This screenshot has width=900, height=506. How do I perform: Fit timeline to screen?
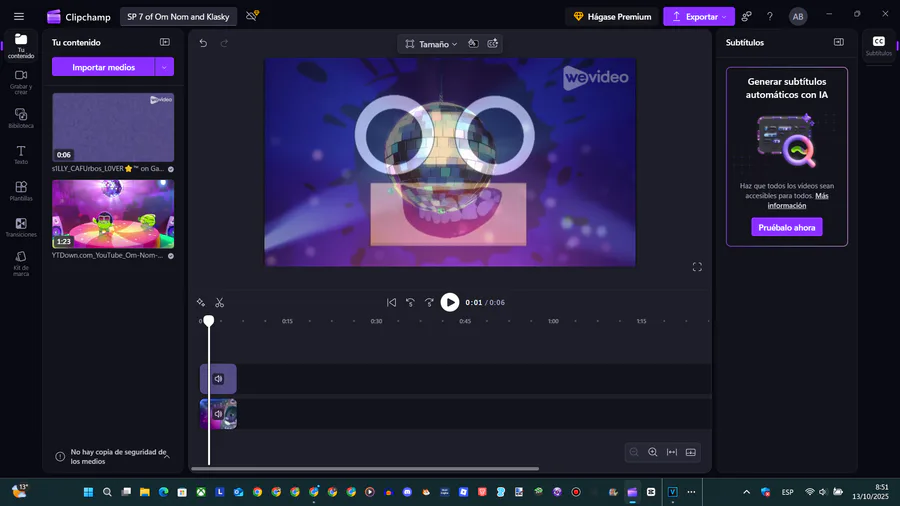(672, 452)
